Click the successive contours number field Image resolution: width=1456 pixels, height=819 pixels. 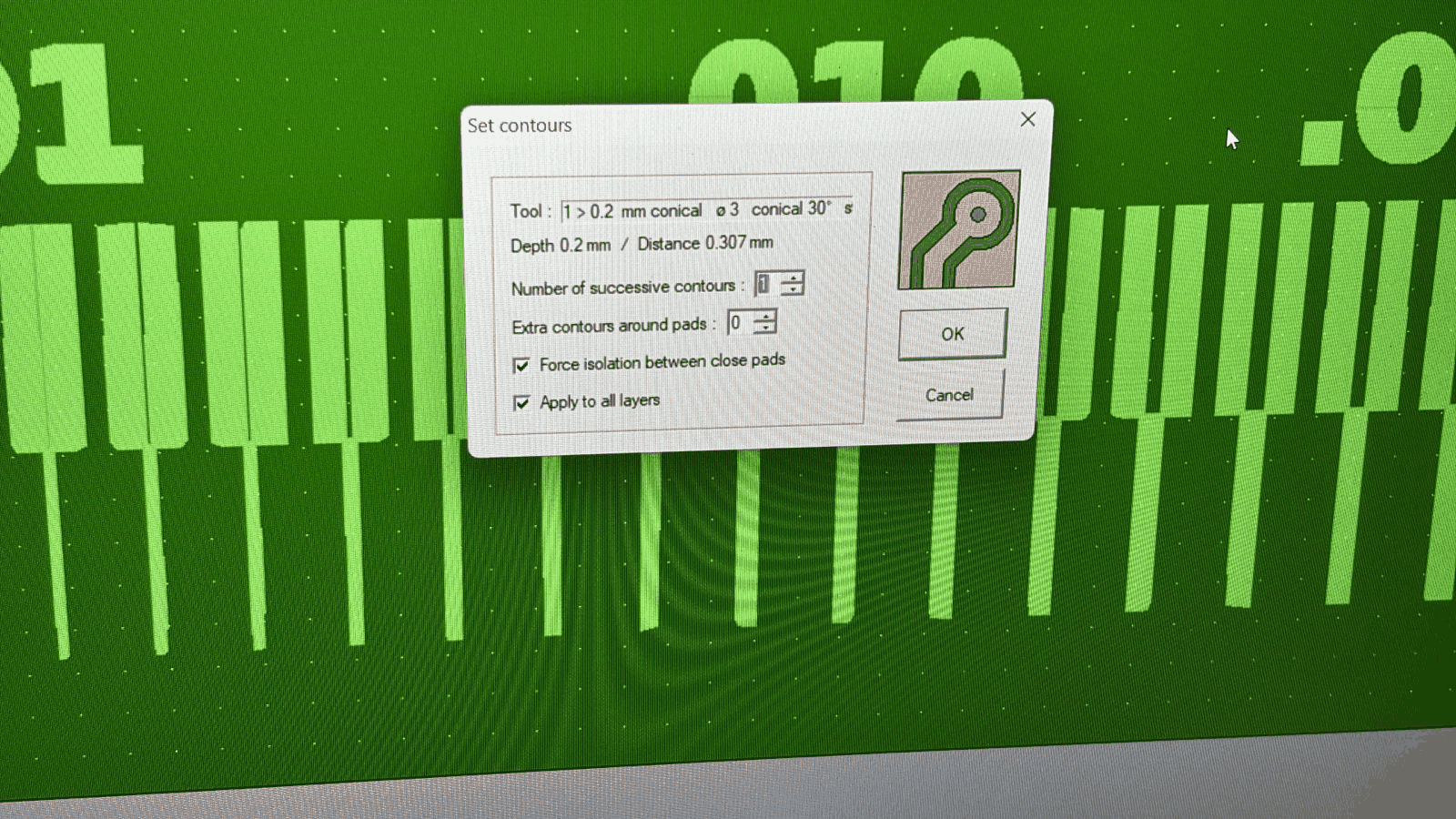click(x=767, y=284)
